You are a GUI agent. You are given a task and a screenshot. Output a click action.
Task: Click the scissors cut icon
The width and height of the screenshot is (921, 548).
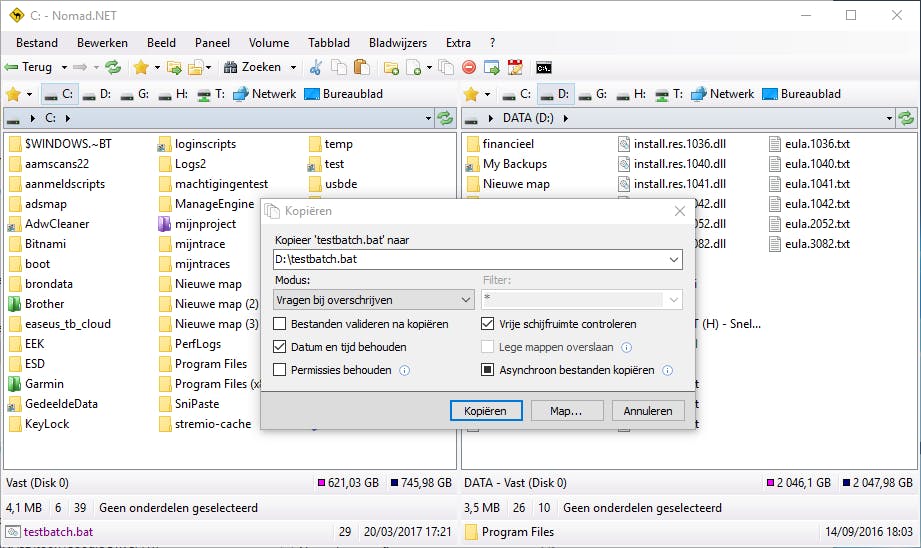(x=316, y=68)
